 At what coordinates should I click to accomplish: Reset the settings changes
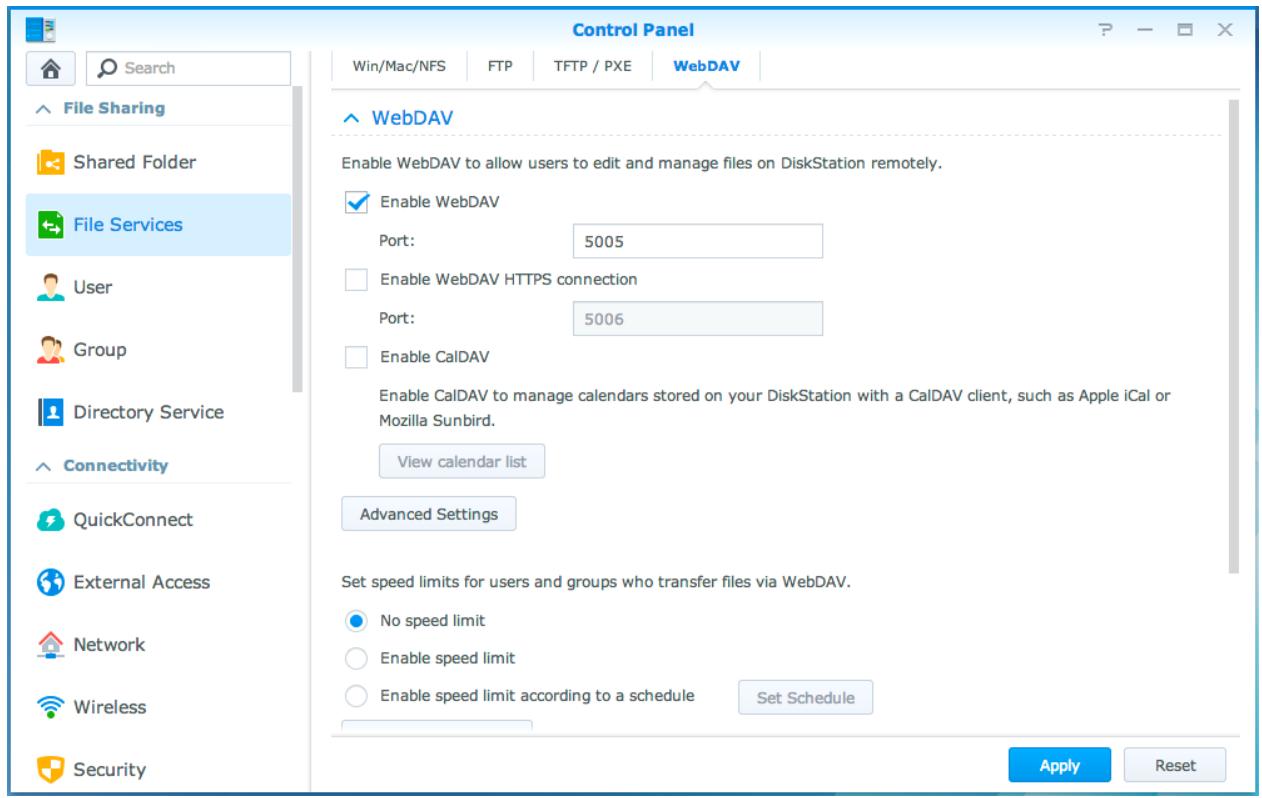[x=1175, y=766]
